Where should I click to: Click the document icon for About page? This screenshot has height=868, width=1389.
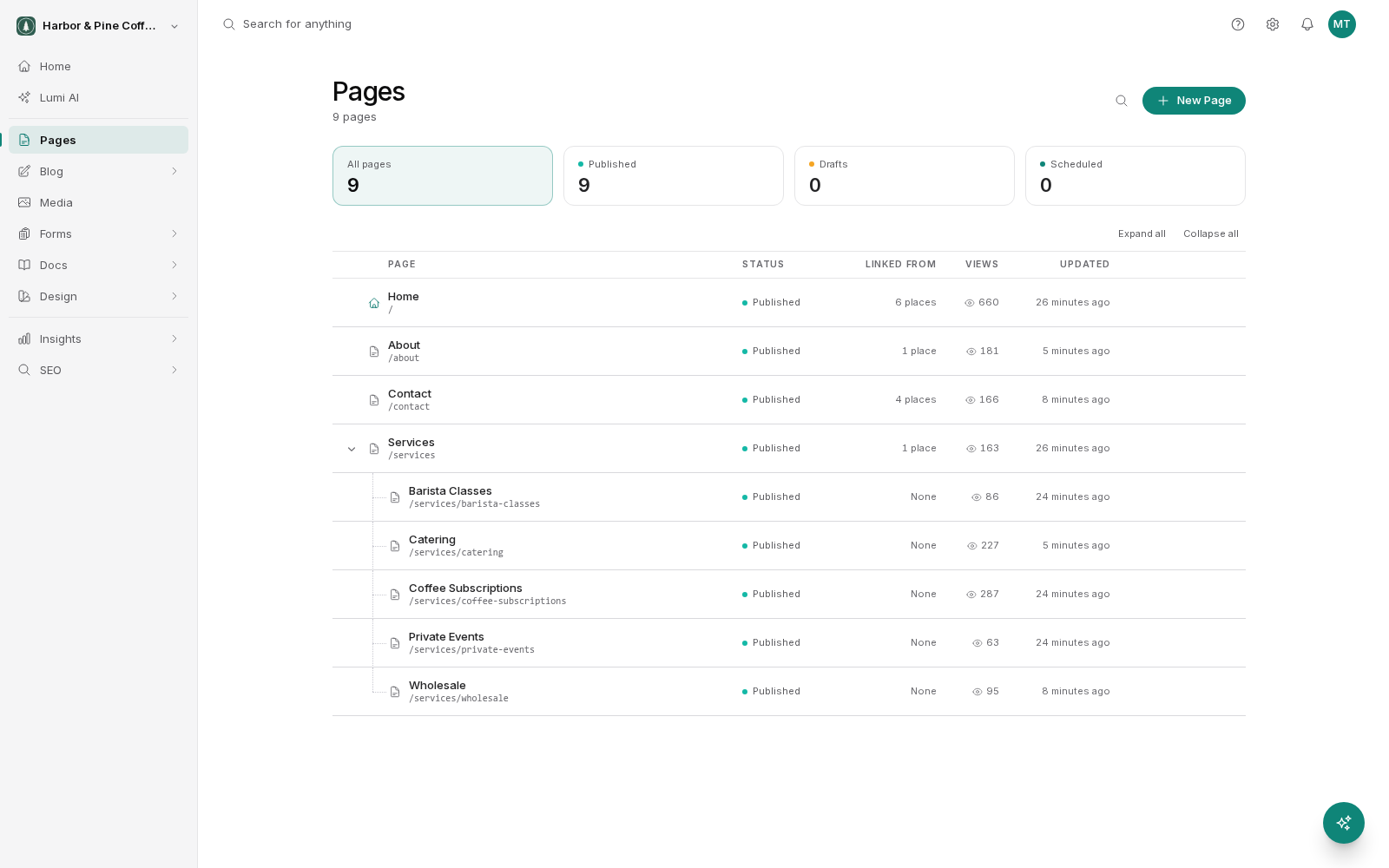pos(374,352)
